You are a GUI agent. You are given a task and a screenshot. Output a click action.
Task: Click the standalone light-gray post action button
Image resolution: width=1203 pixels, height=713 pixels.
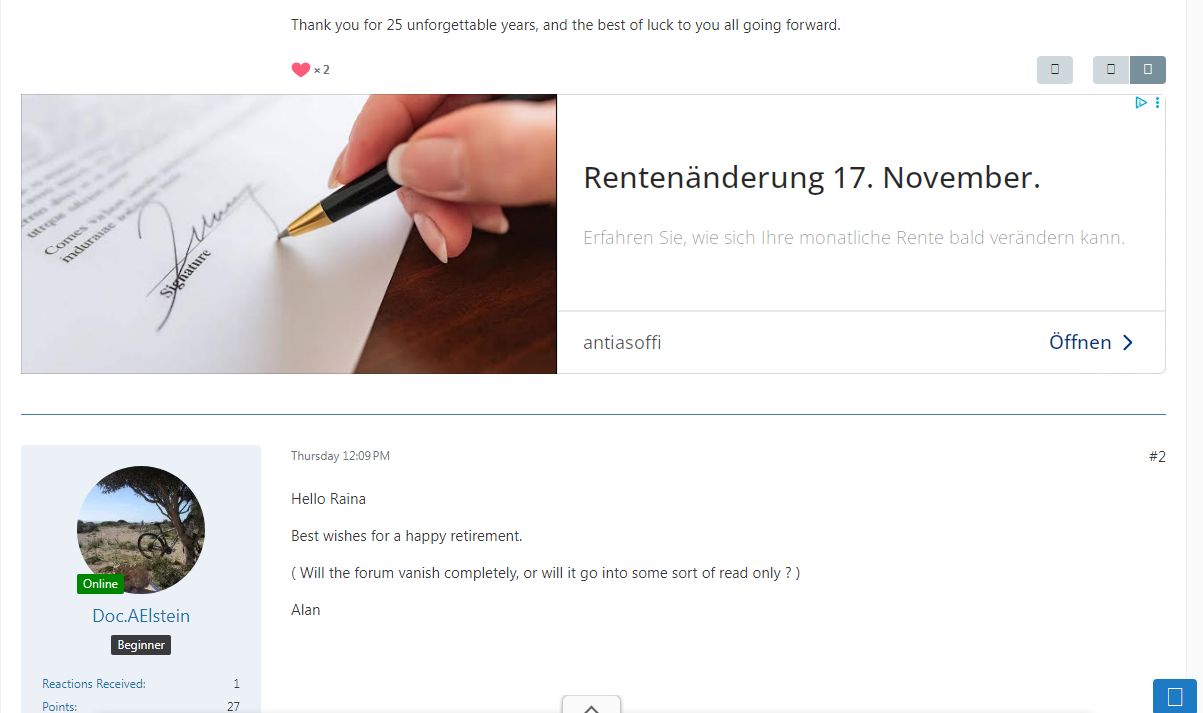coord(1055,70)
